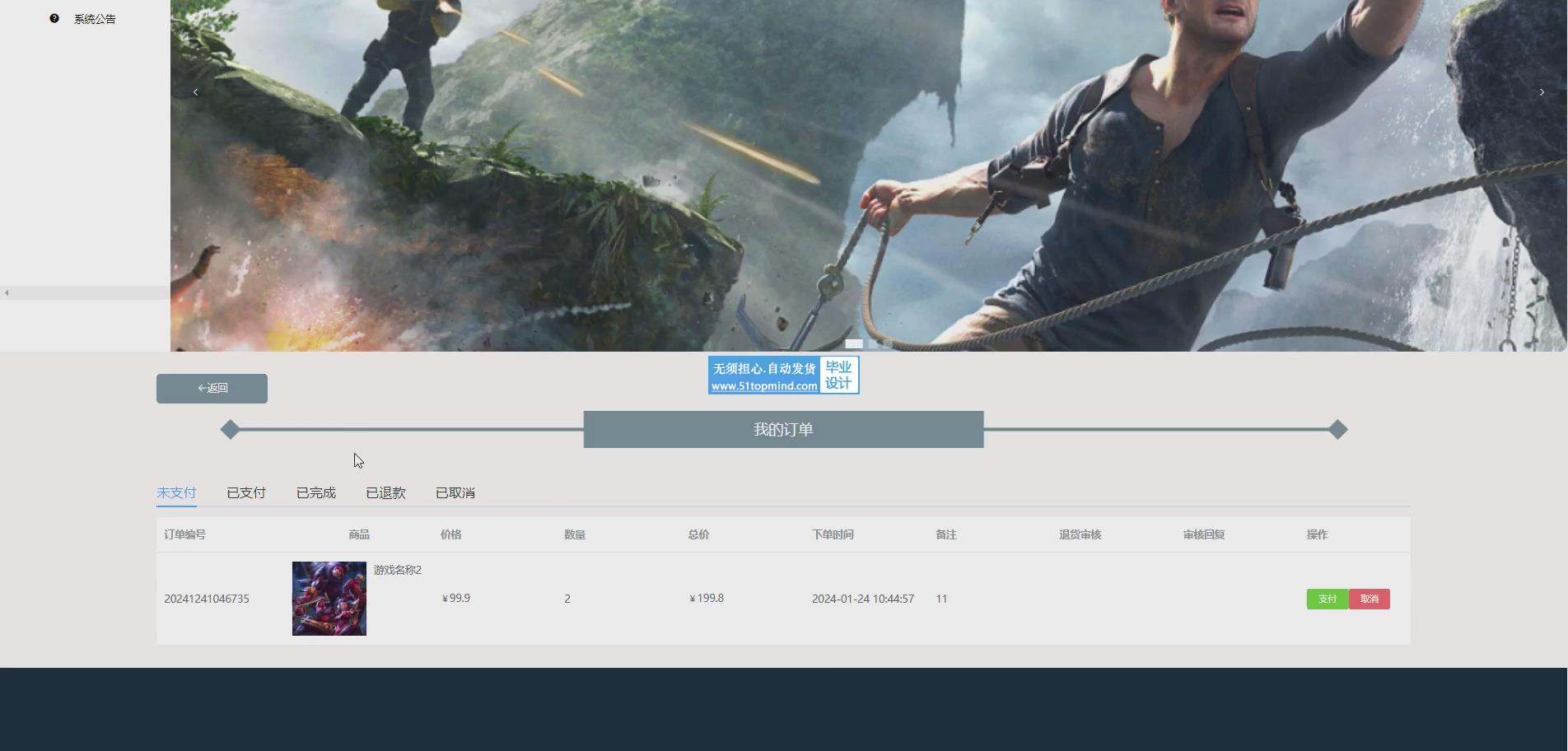Switch to the 未支付 tab
The width and height of the screenshot is (1568, 751).
click(x=176, y=492)
